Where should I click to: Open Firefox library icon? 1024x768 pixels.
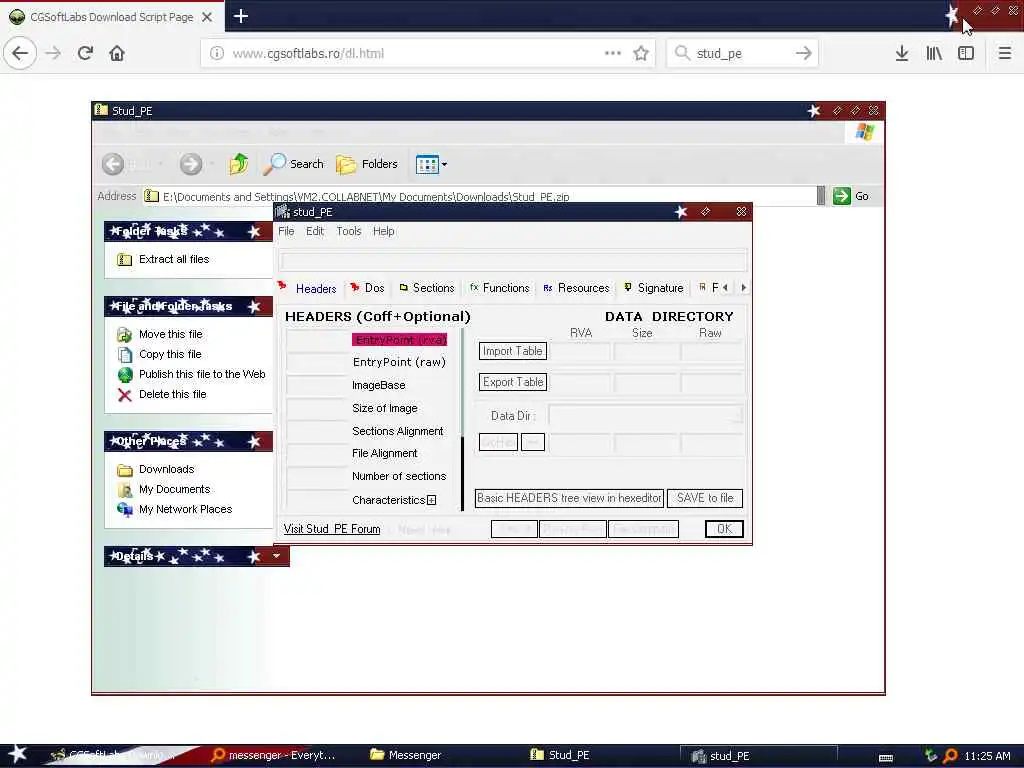pos(934,53)
